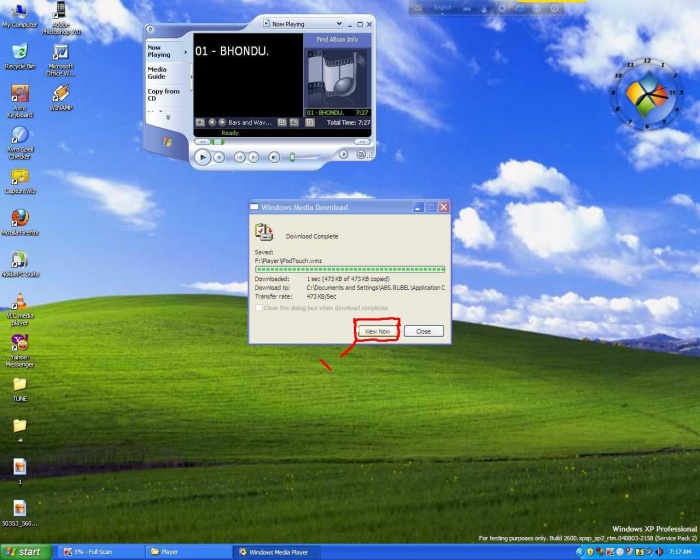Click the album art thumbnail
Screen dimensions: 700x560
[x=337, y=77]
